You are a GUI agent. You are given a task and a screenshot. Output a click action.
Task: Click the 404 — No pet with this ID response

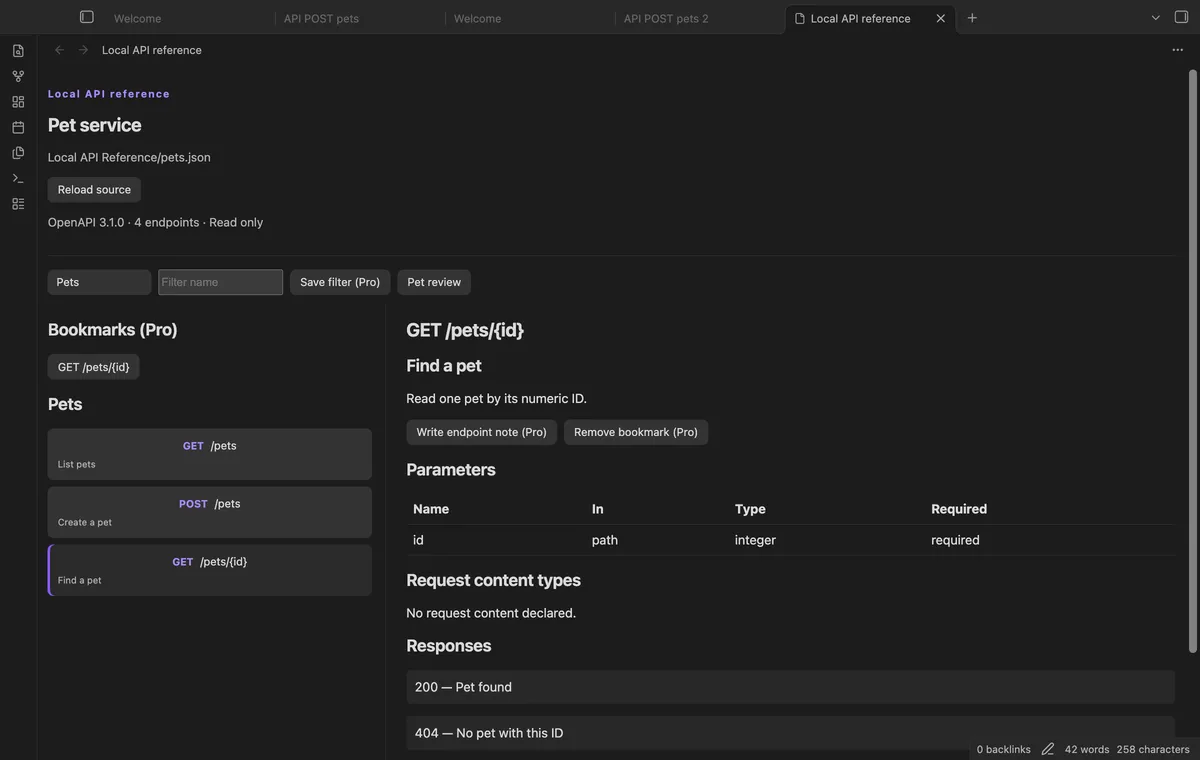[790, 733]
